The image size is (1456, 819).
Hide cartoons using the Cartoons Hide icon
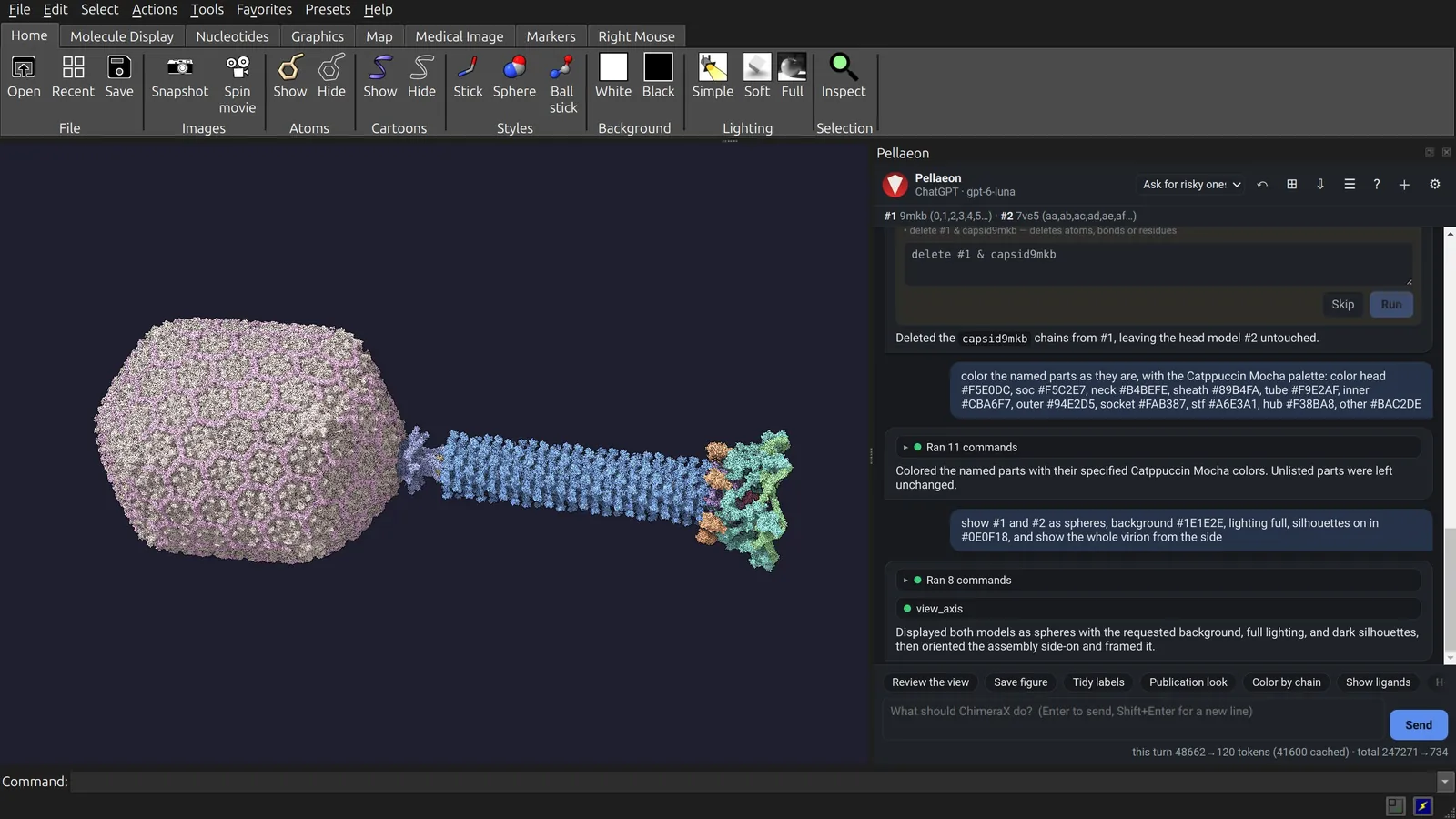pos(421,77)
